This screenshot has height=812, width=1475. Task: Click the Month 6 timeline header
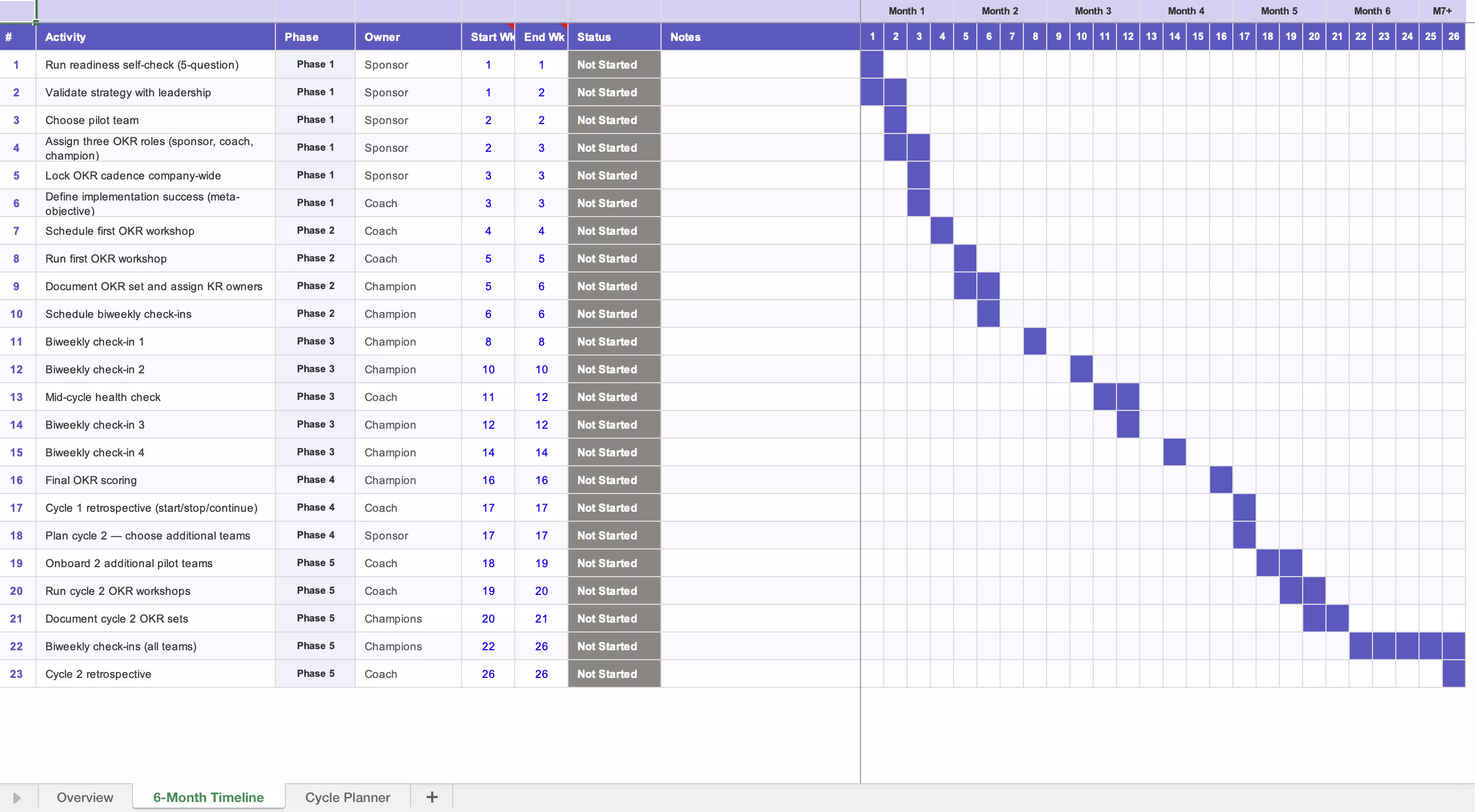[1372, 11]
